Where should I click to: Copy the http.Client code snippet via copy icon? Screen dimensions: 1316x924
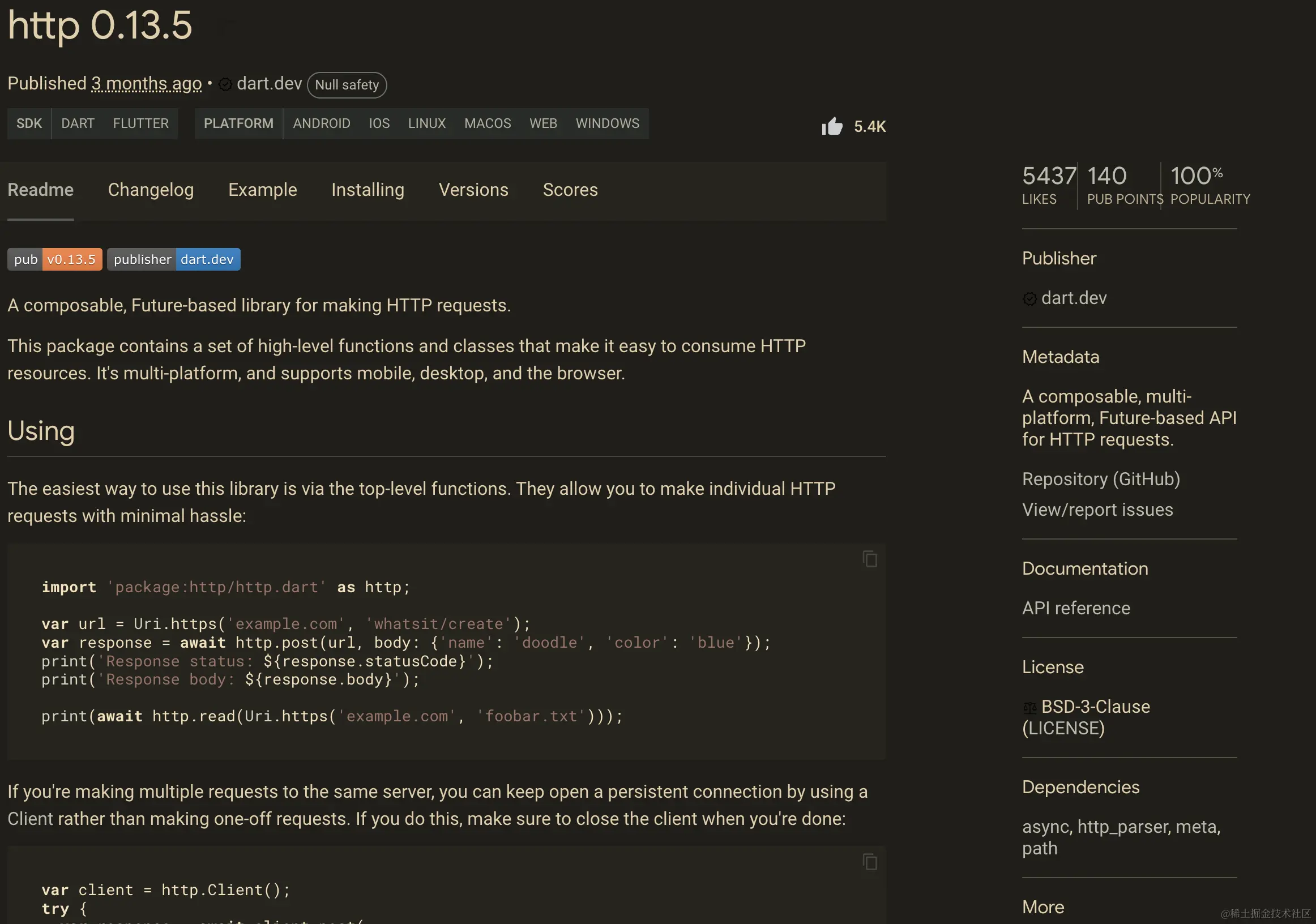870,862
